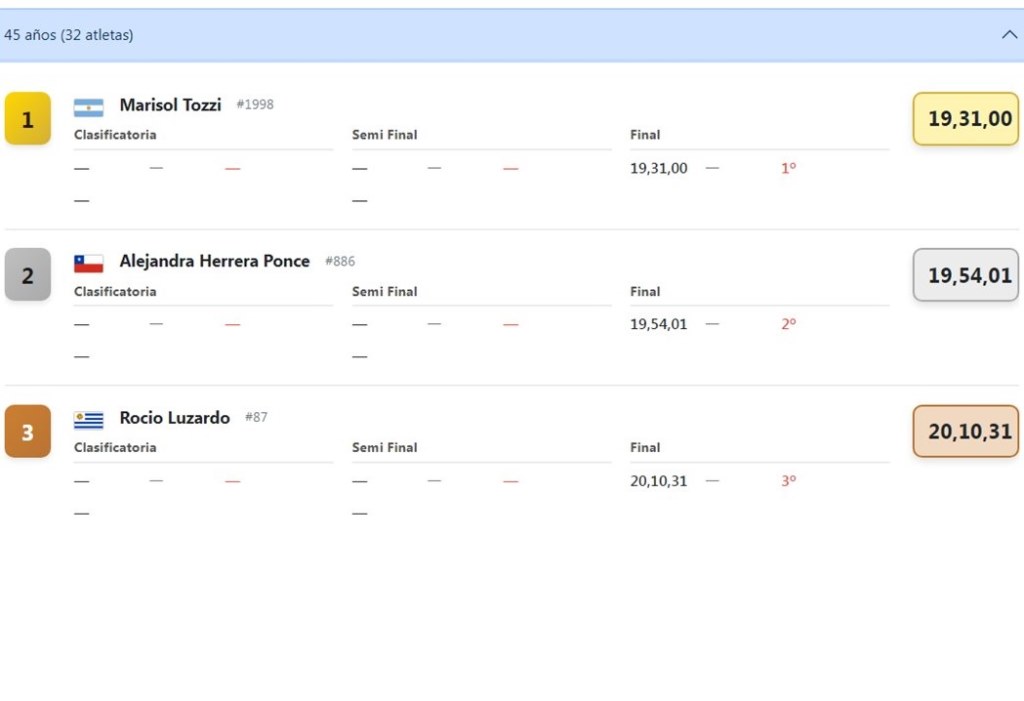
Task: Click the silver rank 2 badge
Action: [x=27, y=275]
